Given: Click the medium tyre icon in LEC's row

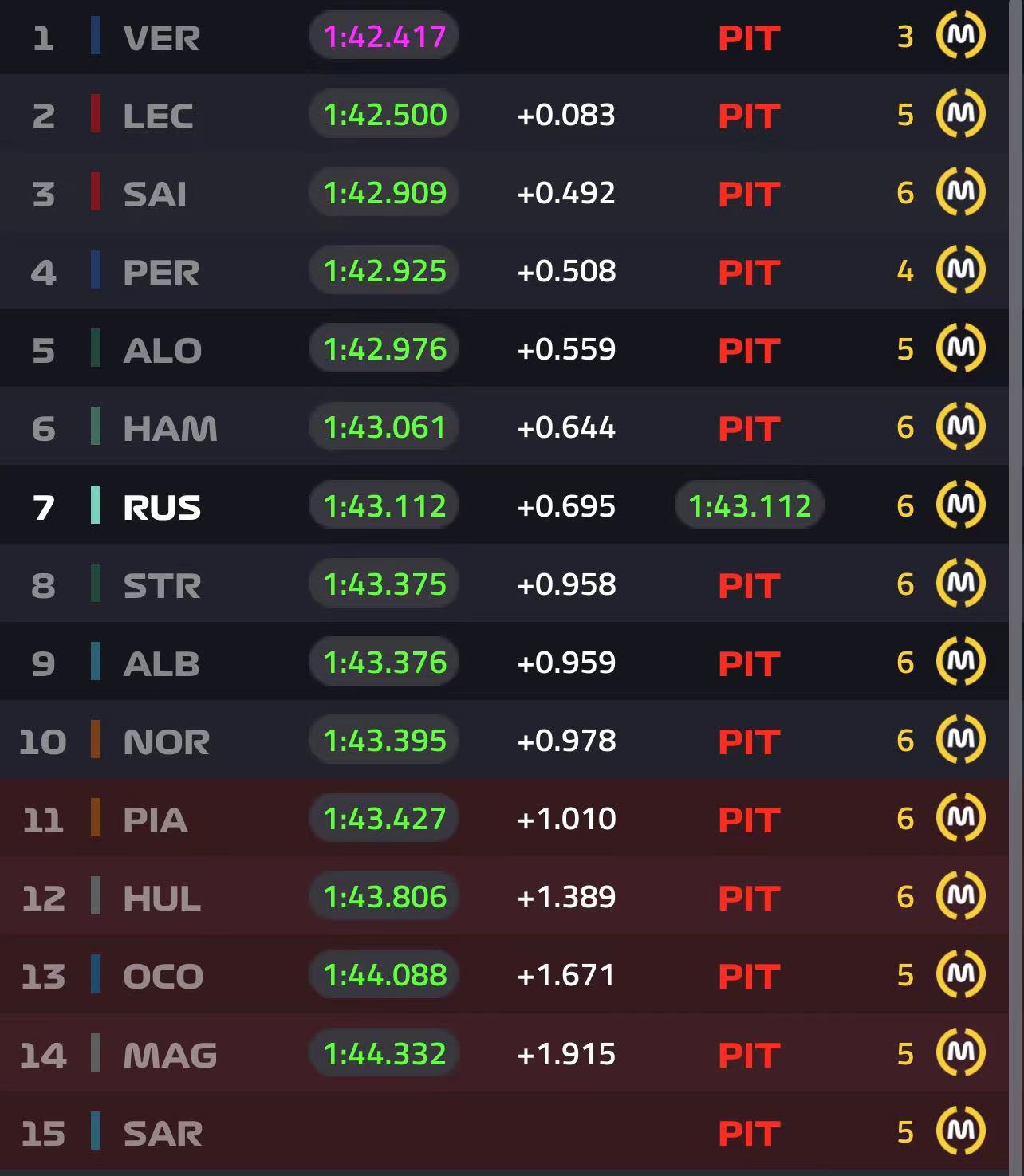Looking at the screenshot, I should (x=960, y=113).
